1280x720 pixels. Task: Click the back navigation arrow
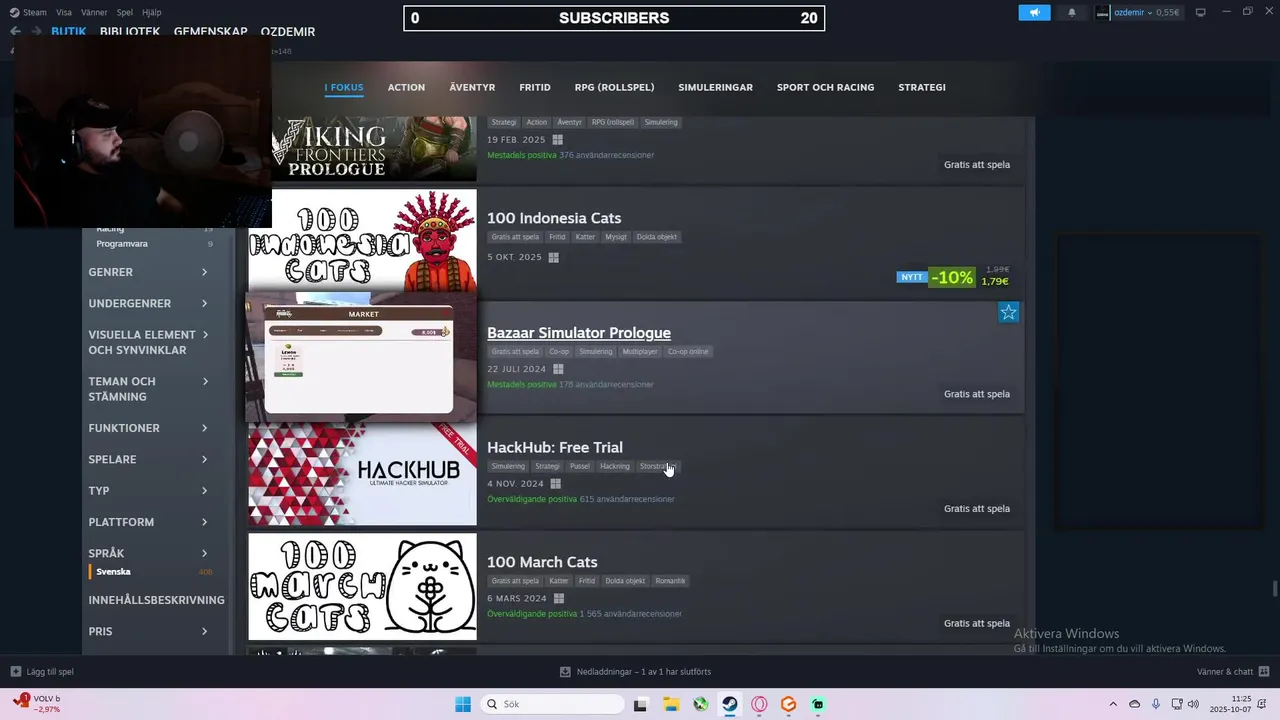pyautogui.click(x=15, y=31)
